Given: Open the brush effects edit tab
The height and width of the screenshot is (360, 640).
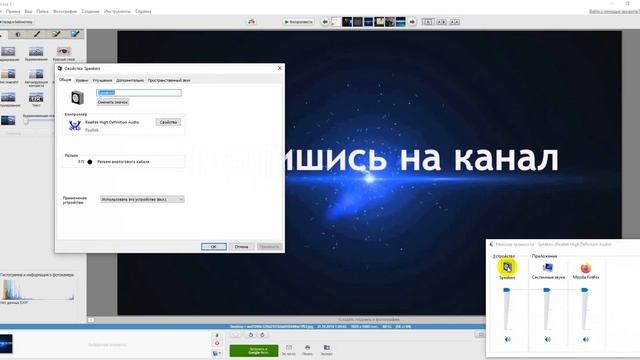Looking at the screenshot, I should click(x=37, y=34).
